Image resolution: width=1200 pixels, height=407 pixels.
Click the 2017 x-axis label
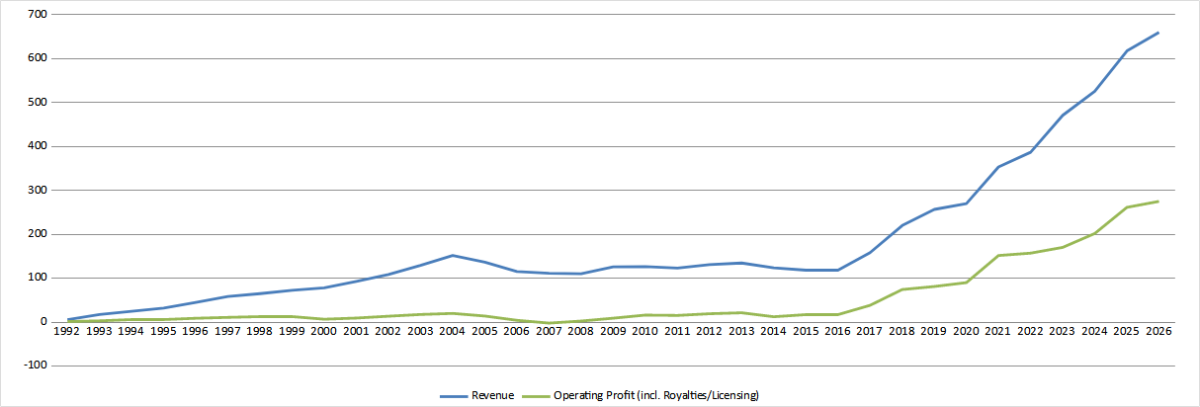point(869,333)
